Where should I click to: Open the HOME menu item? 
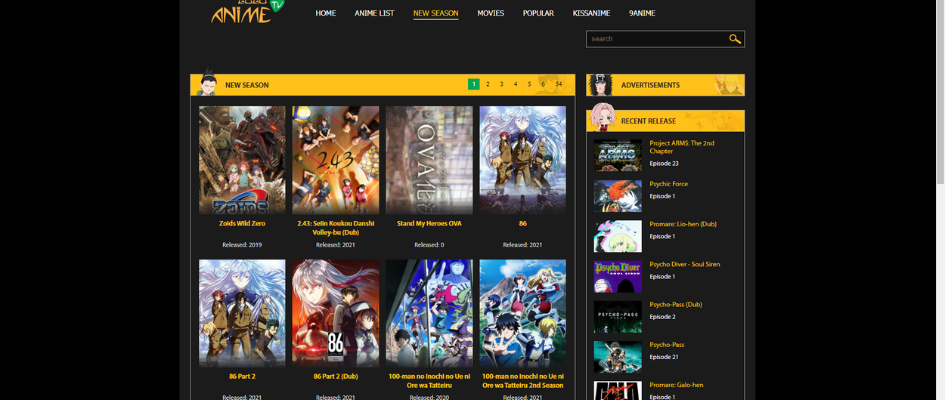[x=325, y=13]
